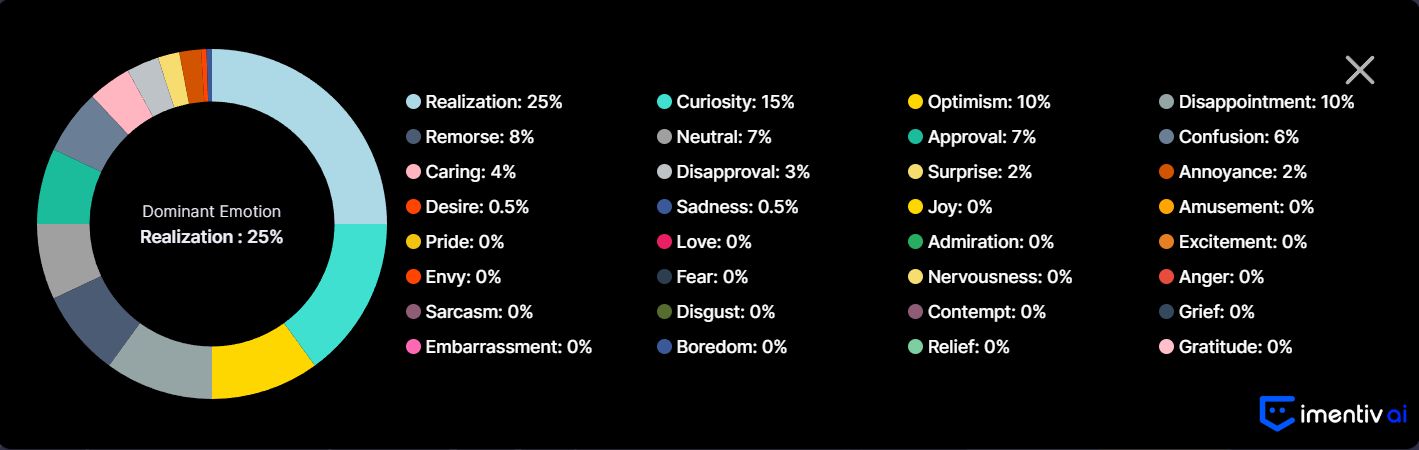Click the Caring legend pink dot
The height and width of the screenshot is (450, 1419).
(x=413, y=172)
